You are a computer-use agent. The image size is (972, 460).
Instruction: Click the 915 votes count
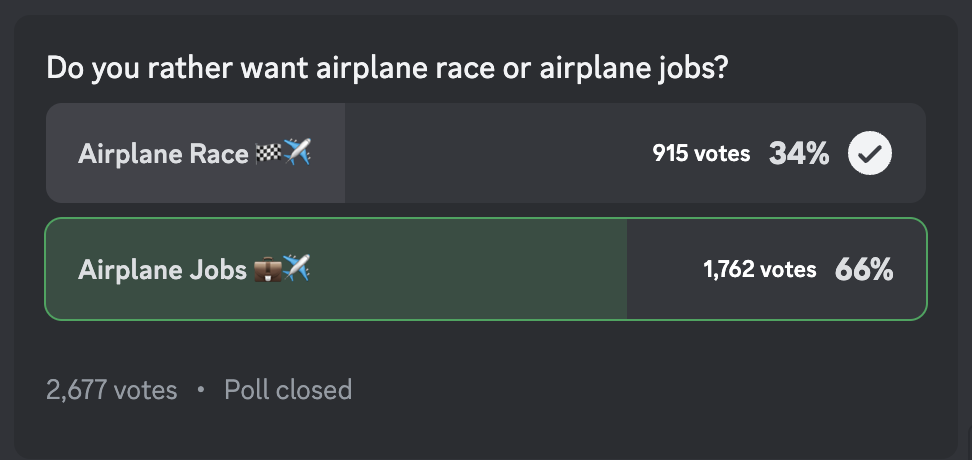pos(701,153)
